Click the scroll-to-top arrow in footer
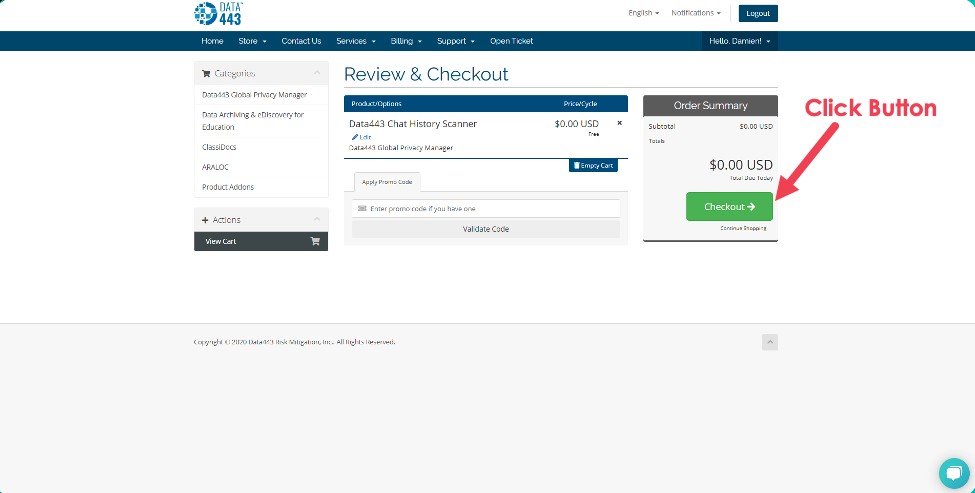This screenshot has height=493, width=975. pyautogui.click(x=770, y=342)
